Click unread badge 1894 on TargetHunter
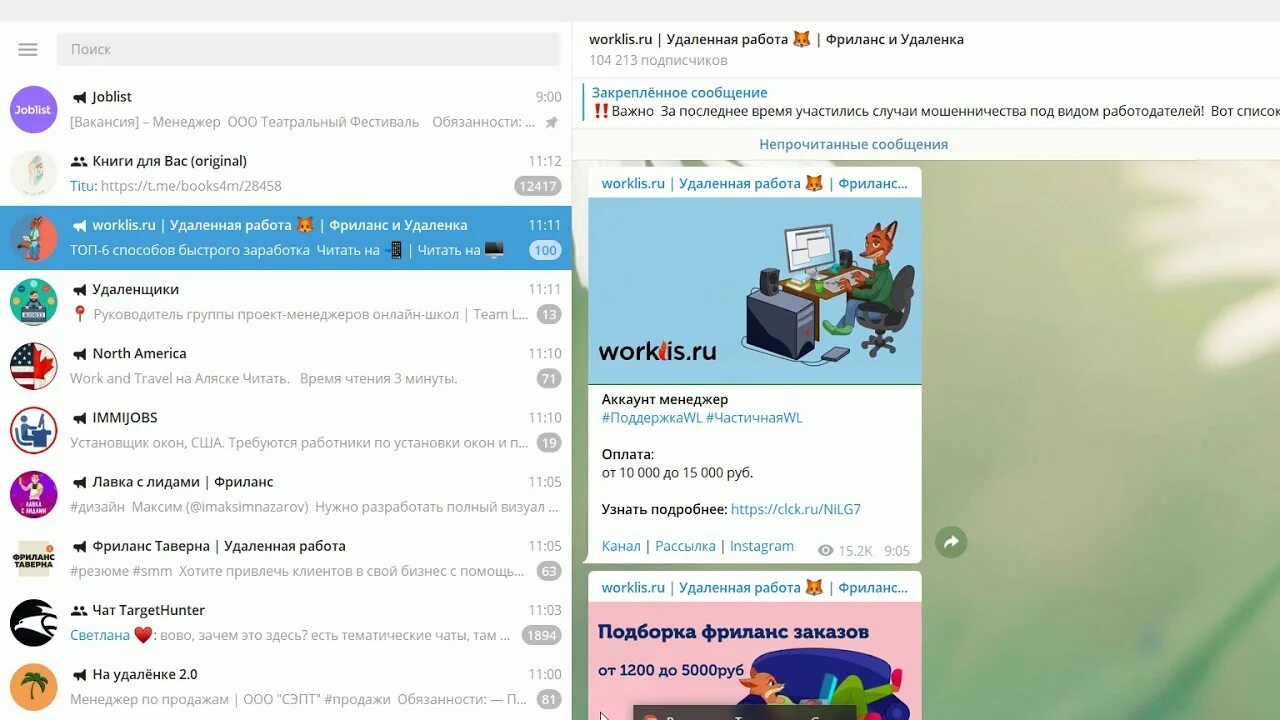This screenshot has height=720, width=1280. (x=541, y=635)
